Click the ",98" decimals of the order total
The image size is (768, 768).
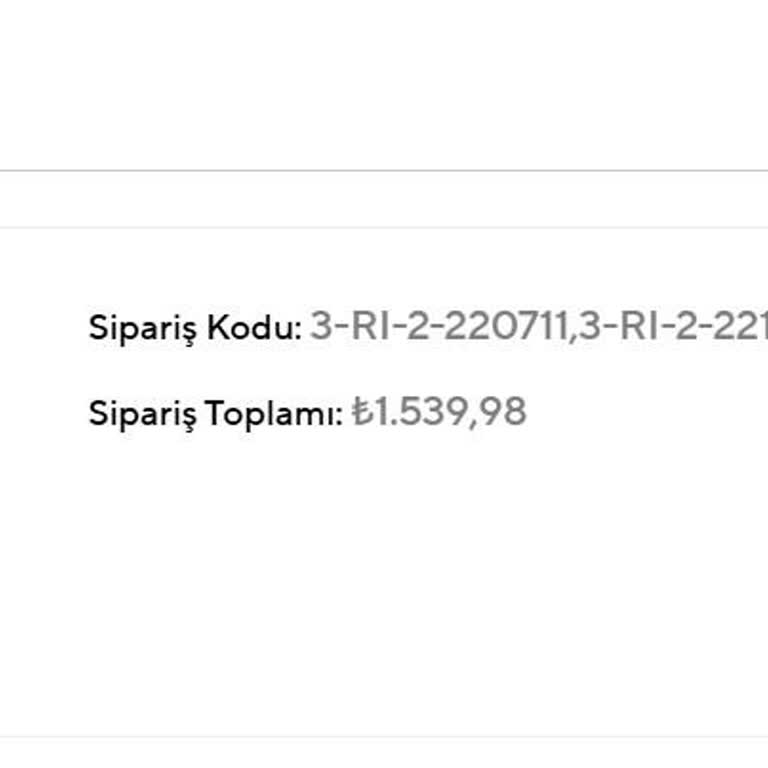(498, 414)
